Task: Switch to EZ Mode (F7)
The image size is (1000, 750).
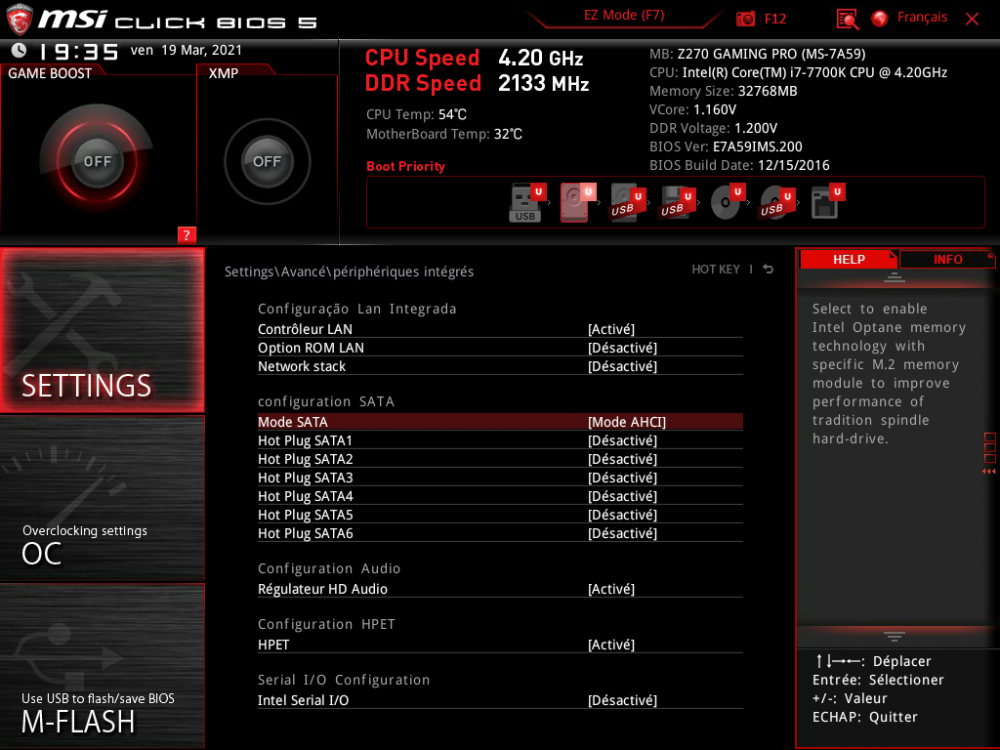Action: coord(624,16)
